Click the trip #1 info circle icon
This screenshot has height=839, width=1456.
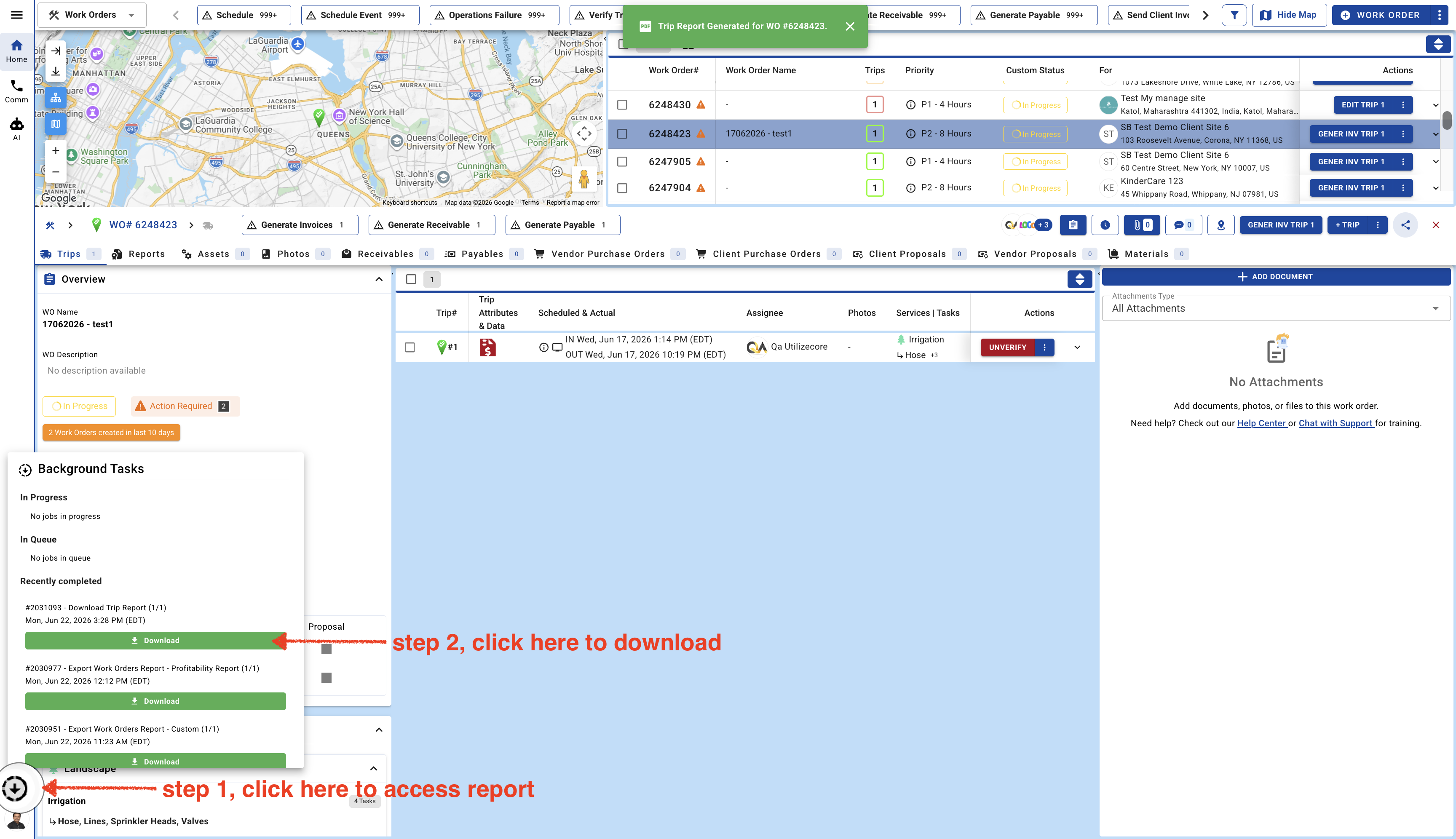tap(543, 347)
